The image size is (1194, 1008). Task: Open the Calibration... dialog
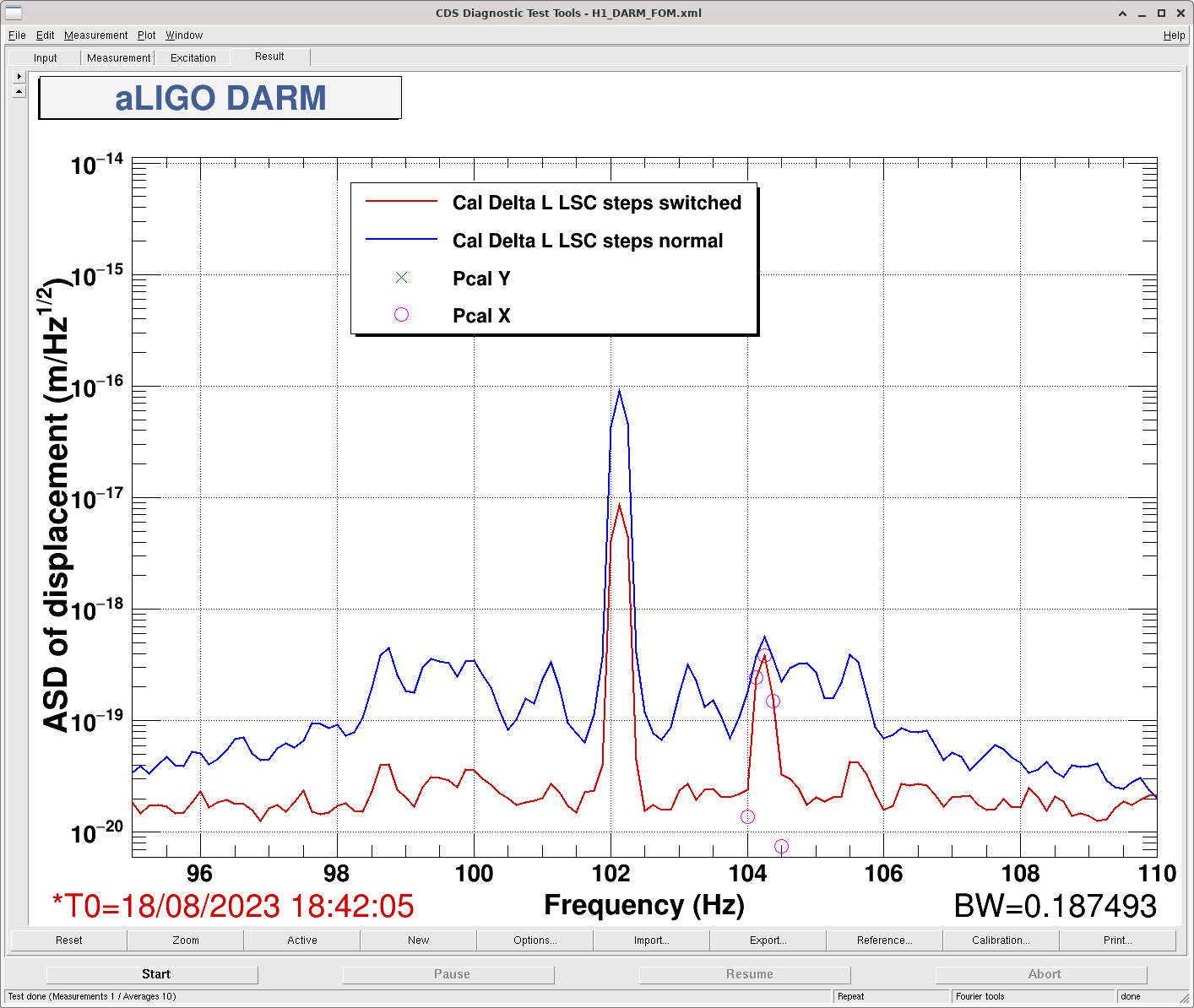(1001, 940)
